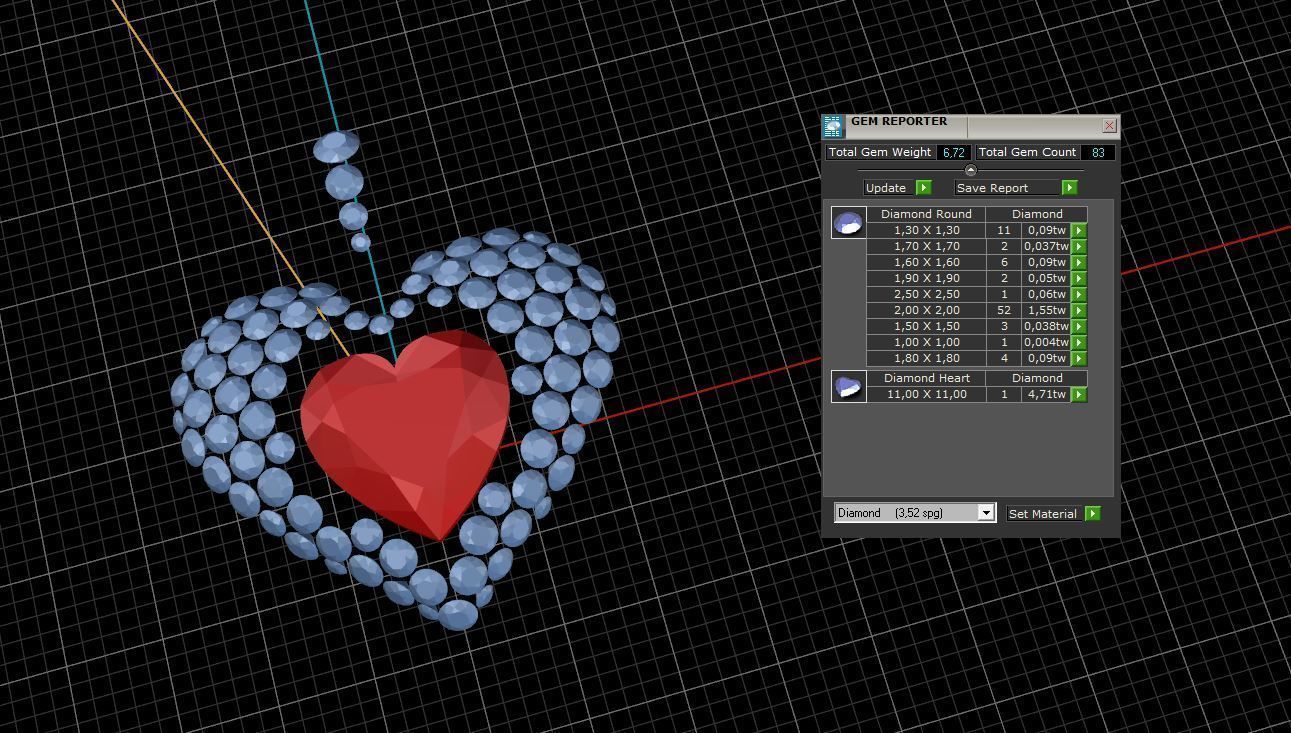The width and height of the screenshot is (1291, 733).
Task: Click the 1,90 X 1,90 size cell
Action: pos(926,278)
